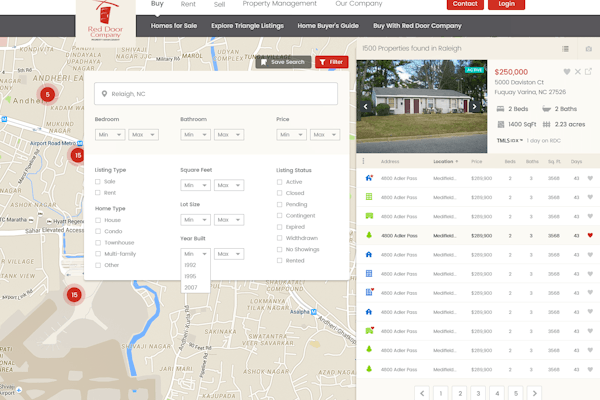Open the $250,000 listing in new window
The image size is (600, 400).
588,72
